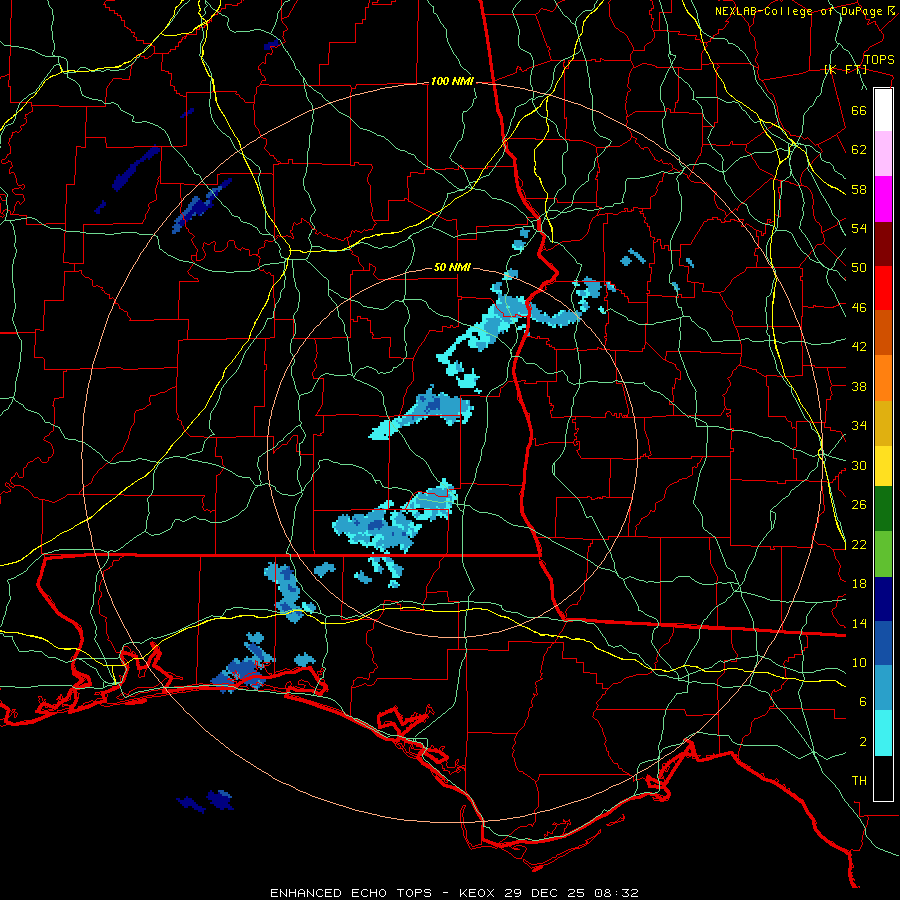Pick the bright orange legend swatch

(883, 378)
